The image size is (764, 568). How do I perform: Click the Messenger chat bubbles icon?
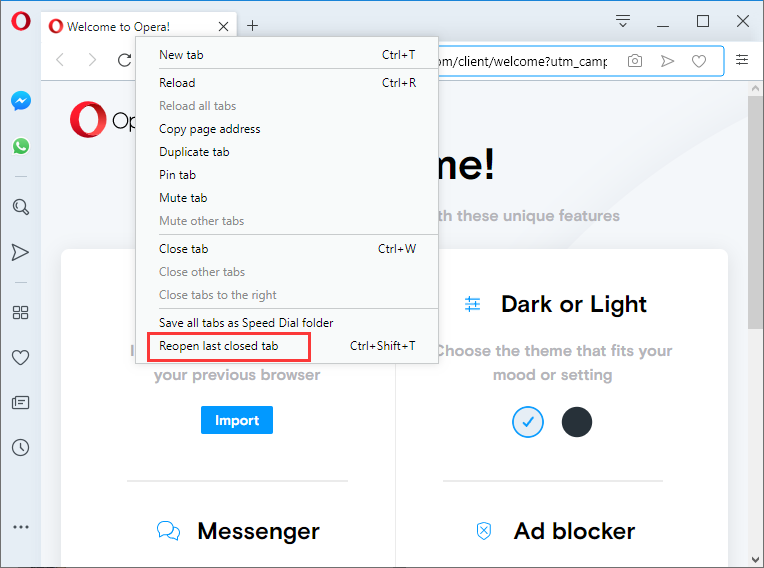(168, 531)
